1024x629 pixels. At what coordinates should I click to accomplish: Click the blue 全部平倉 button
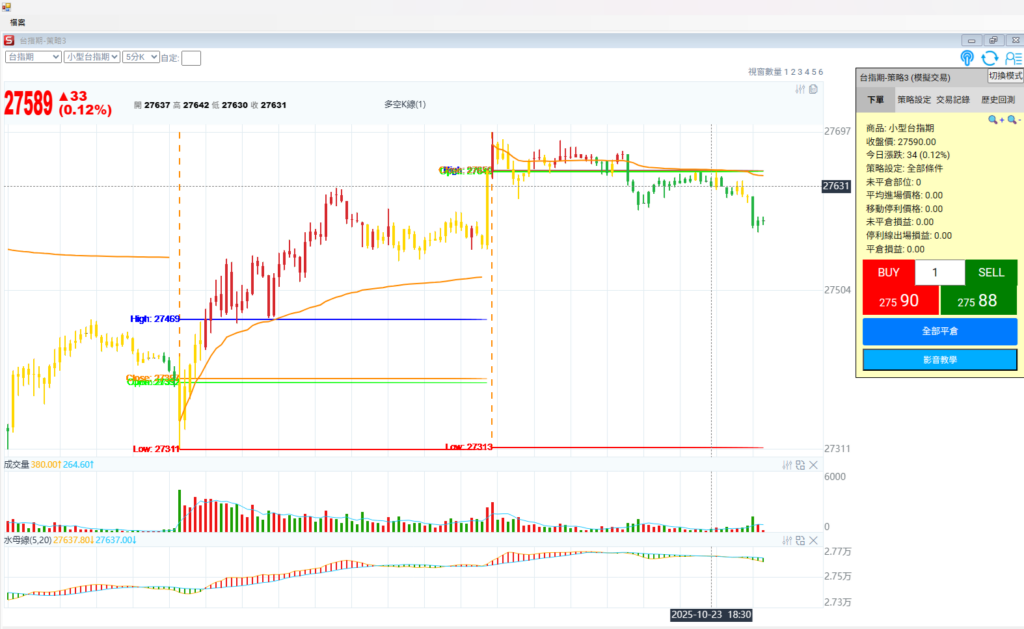939,331
